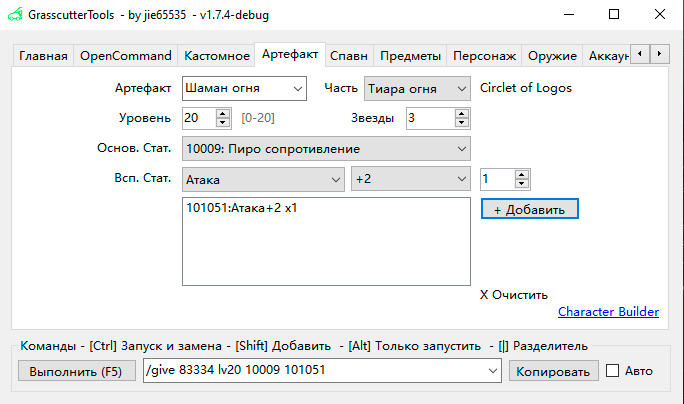Viewport: 684px width, 404px height.
Task: Open the Артефакт set dropdown
Action: (x=297, y=89)
